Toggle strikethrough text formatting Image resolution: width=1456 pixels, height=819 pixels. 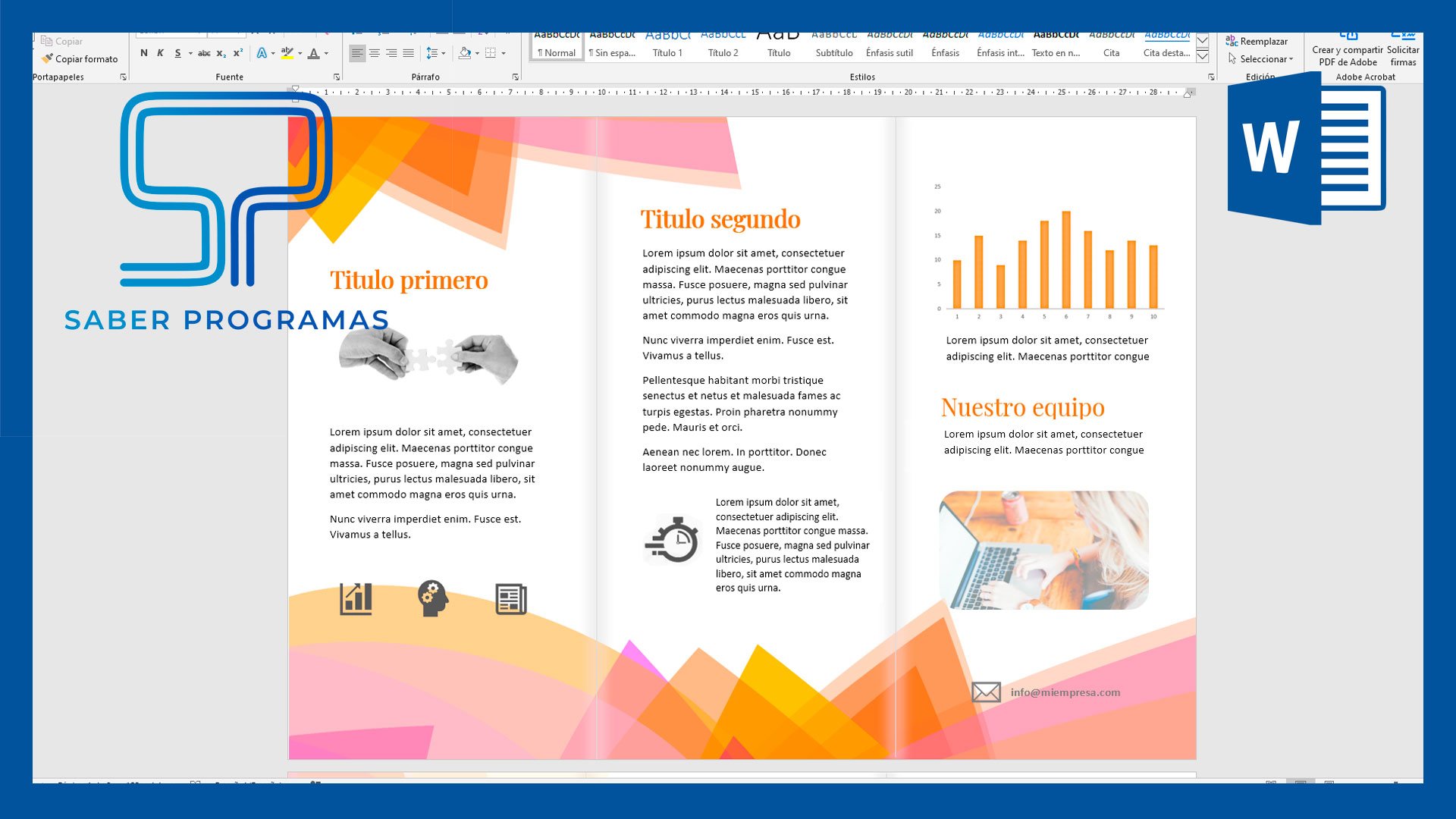[204, 53]
